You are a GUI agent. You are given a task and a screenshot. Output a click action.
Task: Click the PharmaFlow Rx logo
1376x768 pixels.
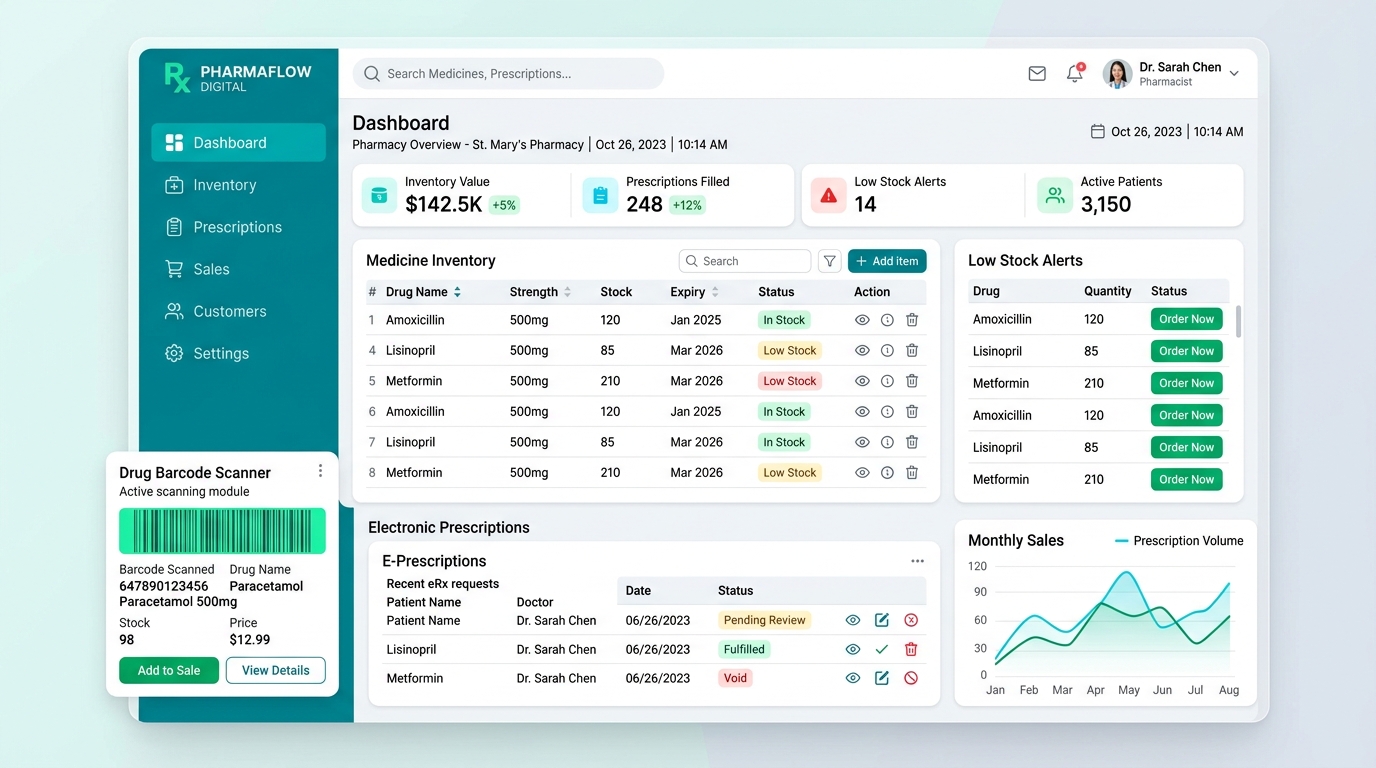tap(177, 77)
